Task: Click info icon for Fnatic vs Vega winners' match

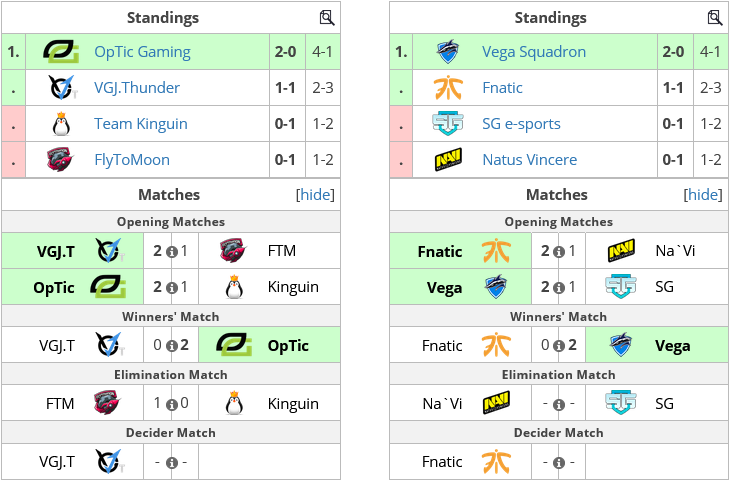Action: click(559, 346)
